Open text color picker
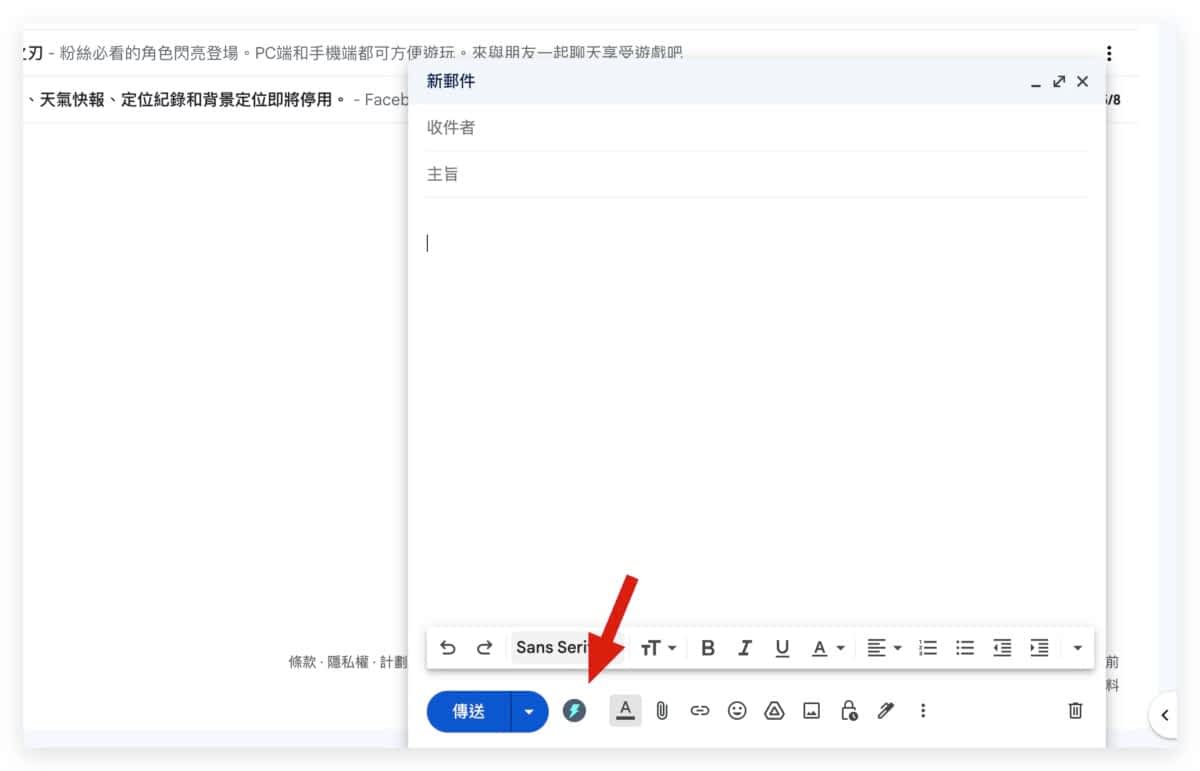The width and height of the screenshot is (1200, 771). tap(828, 648)
